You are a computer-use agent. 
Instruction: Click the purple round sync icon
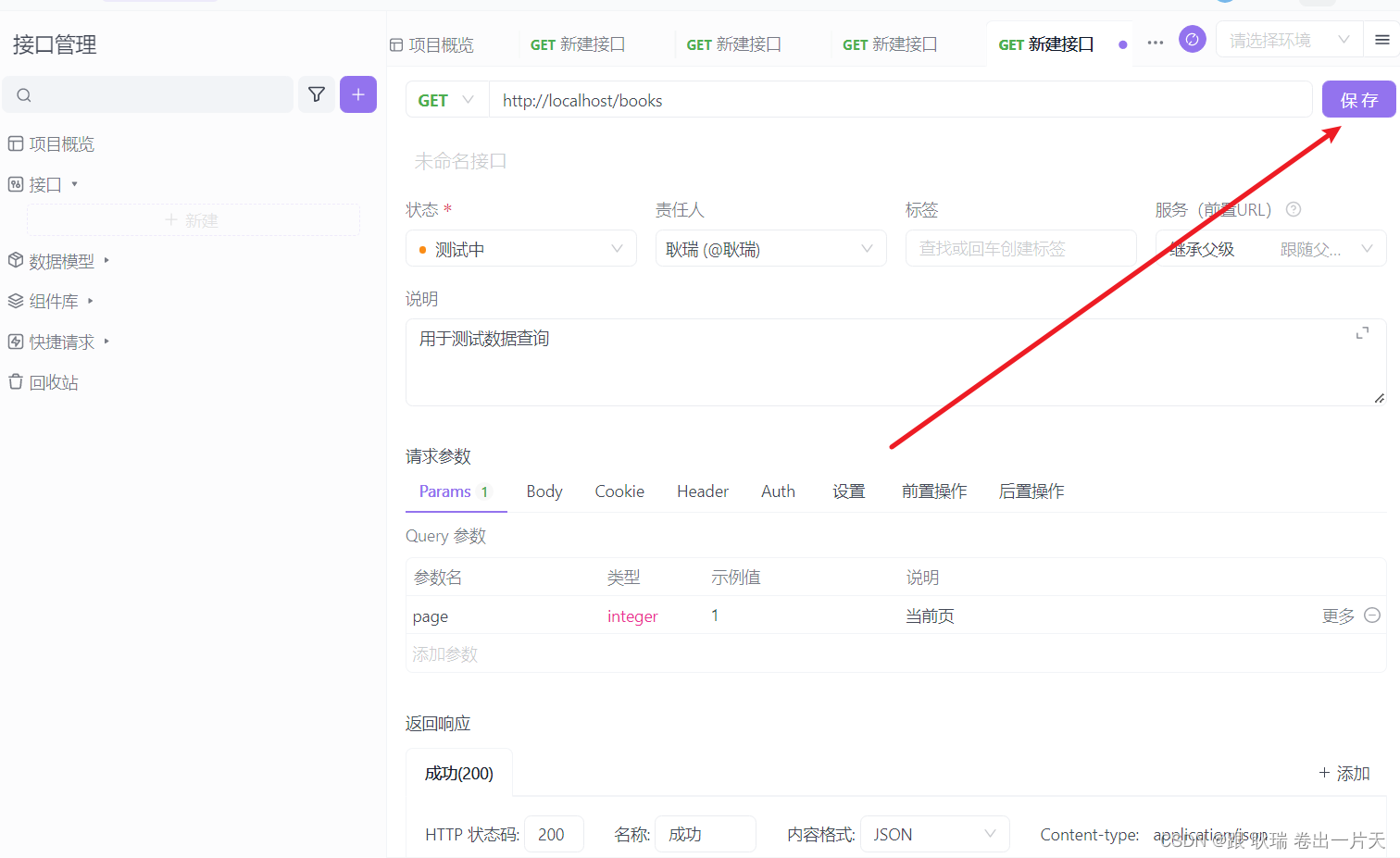(1193, 39)
